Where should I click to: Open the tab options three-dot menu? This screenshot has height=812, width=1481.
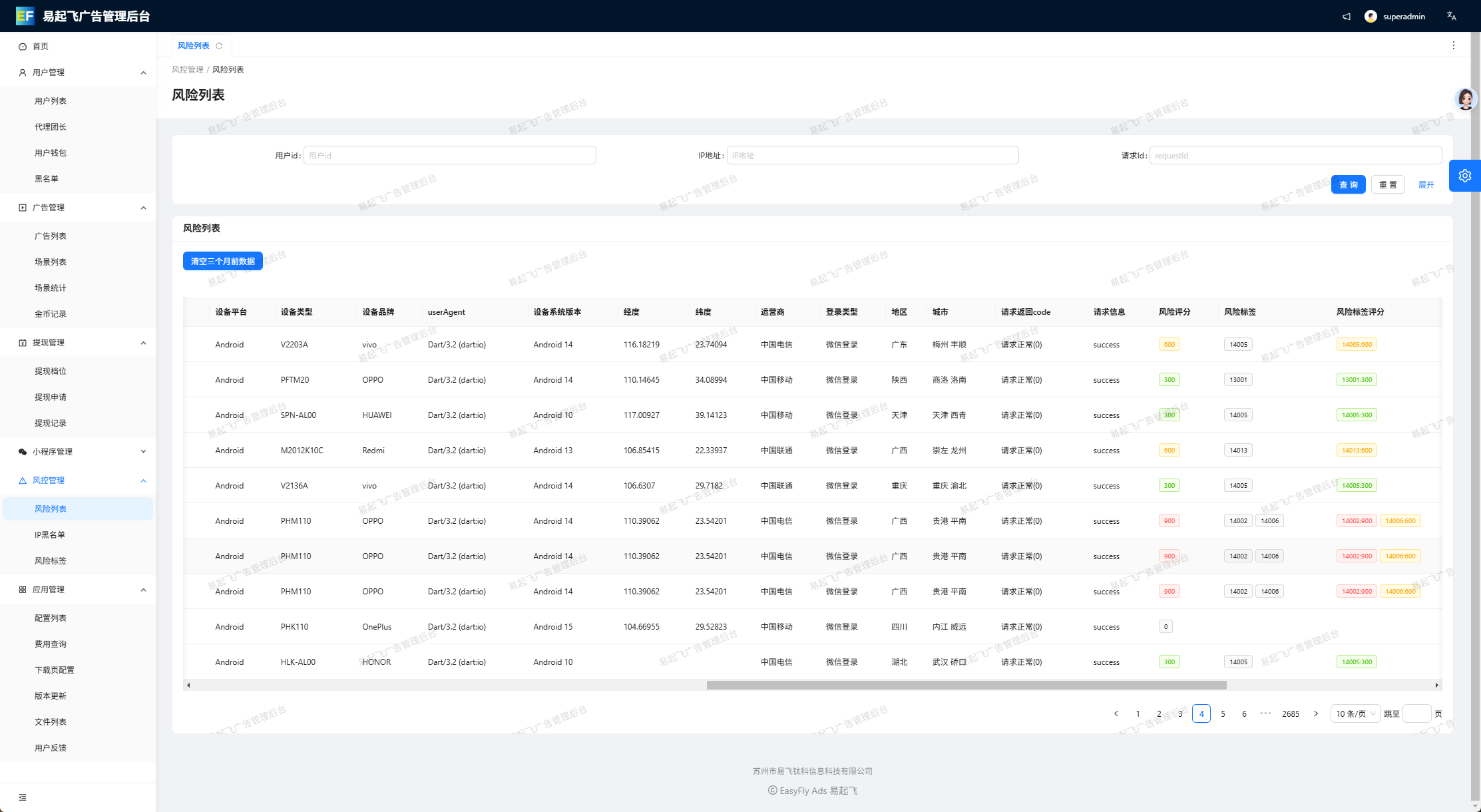coord(1453,45)
